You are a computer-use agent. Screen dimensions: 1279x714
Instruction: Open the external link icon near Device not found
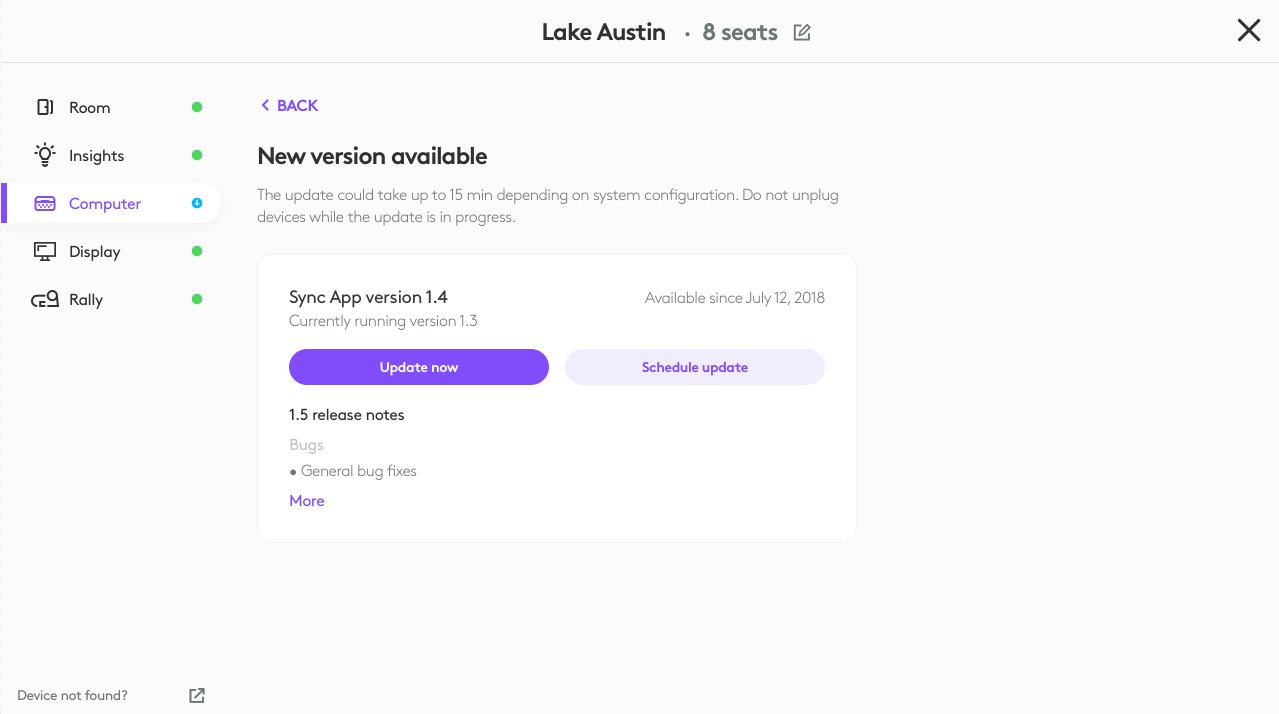[196, 695]
